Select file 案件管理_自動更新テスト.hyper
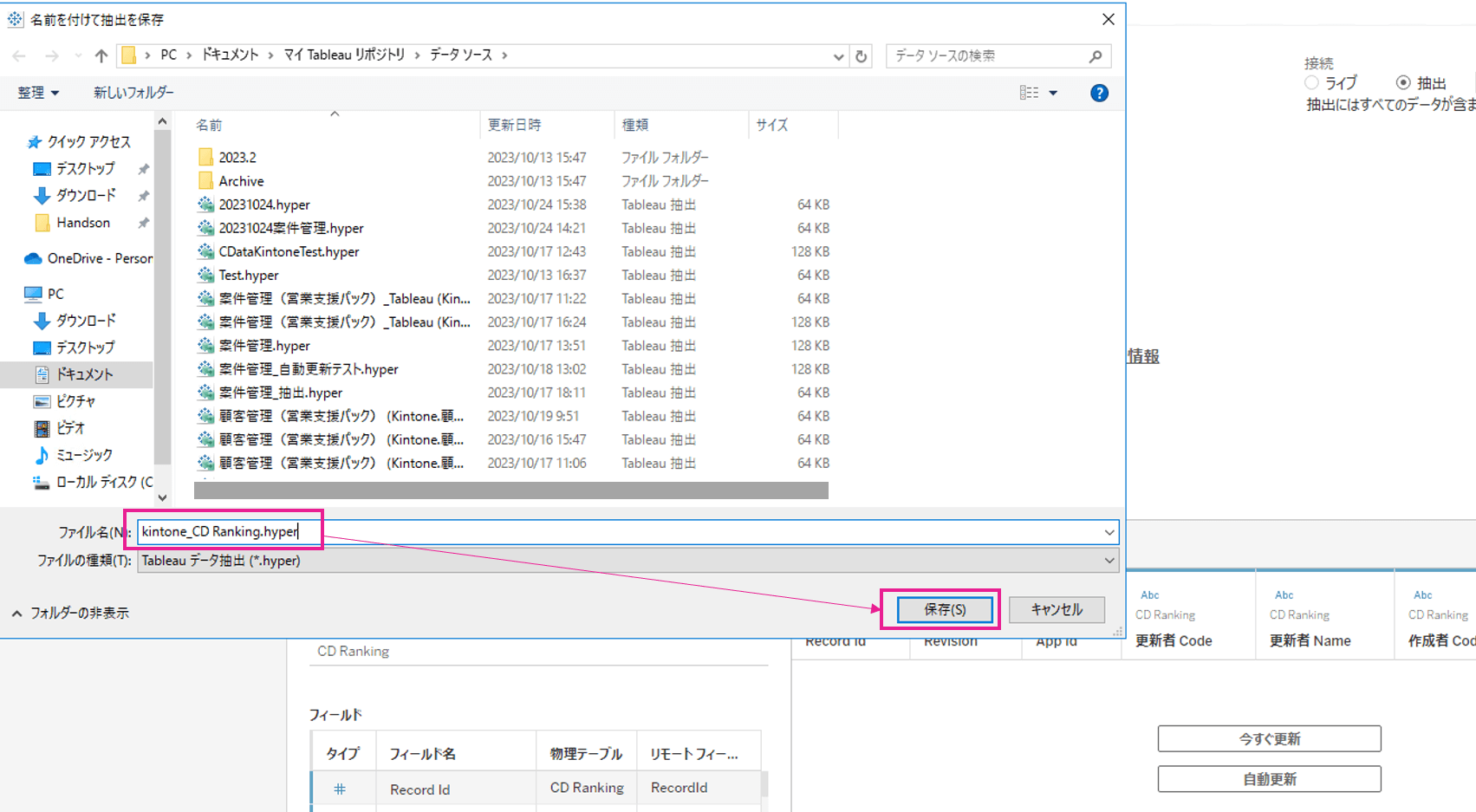Screen dimensions: 1476x812 pos(298,368)
